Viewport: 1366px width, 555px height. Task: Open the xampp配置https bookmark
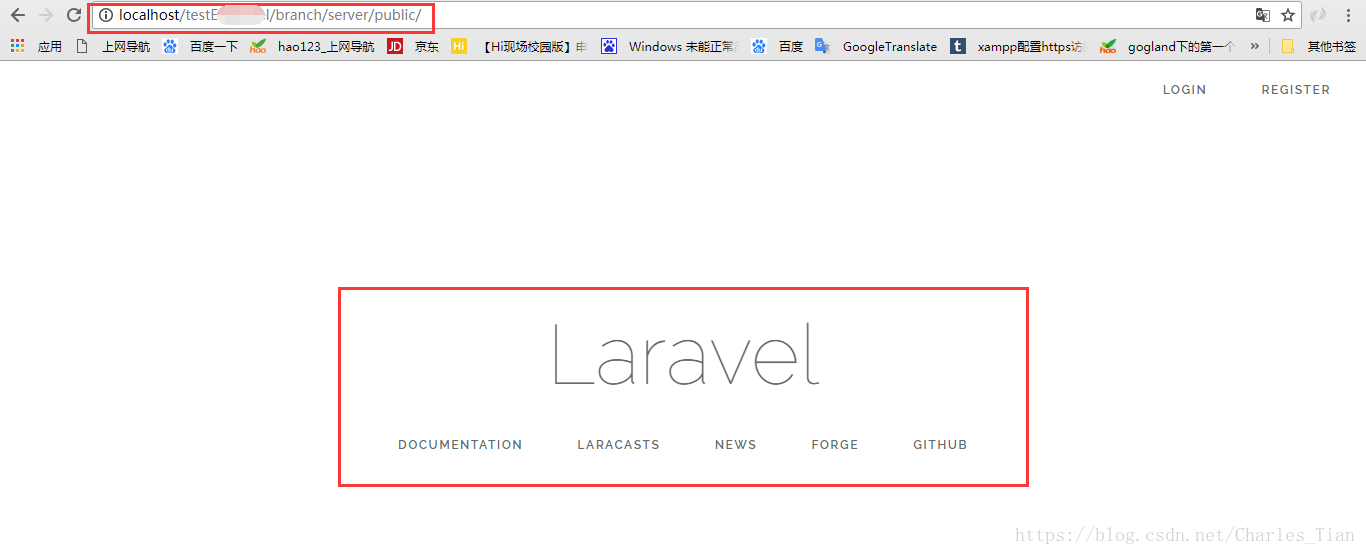[x=1017, y=46]
